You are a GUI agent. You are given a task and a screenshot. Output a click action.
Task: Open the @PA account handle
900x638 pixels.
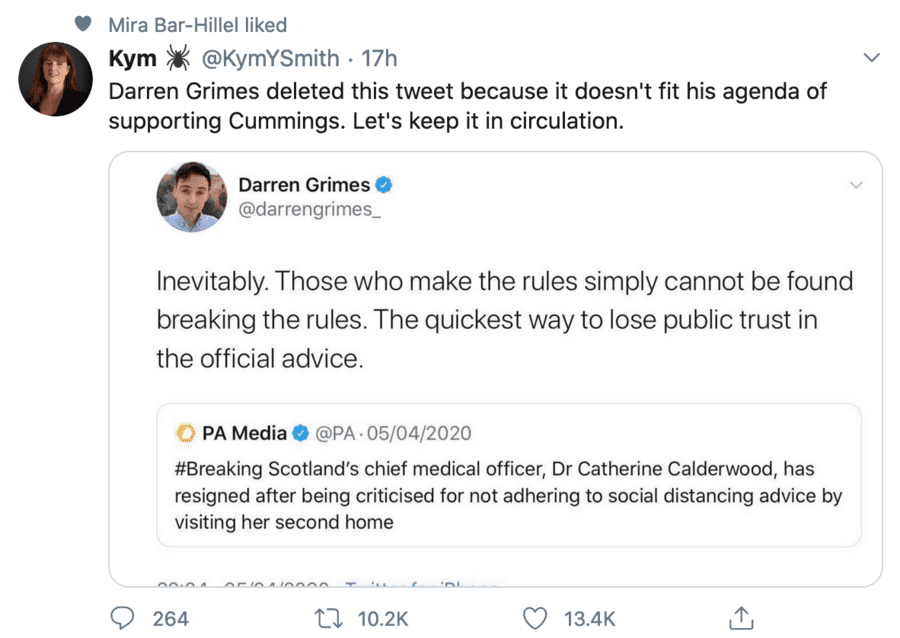click(337, 433)
